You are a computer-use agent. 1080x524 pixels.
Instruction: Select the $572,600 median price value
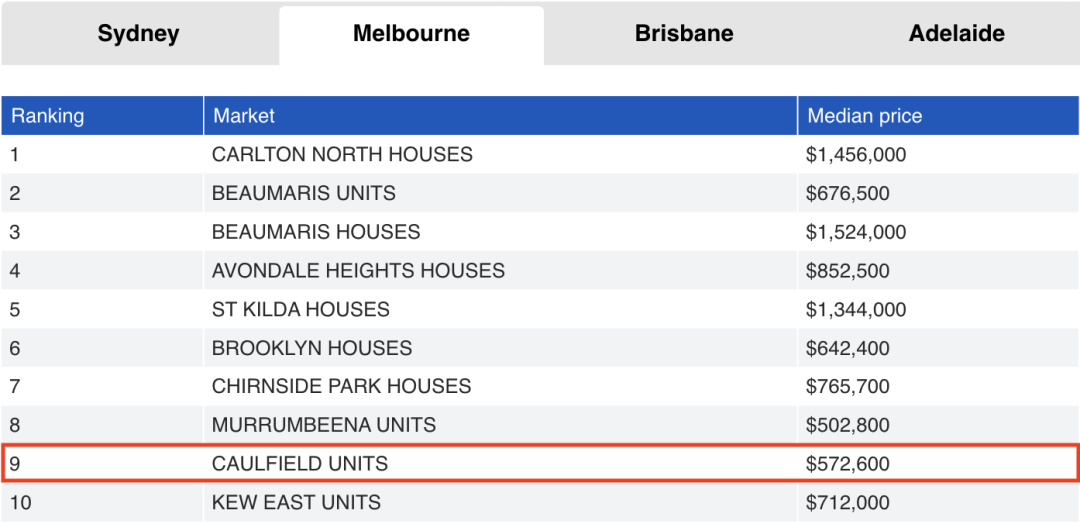tap(848, 464)
